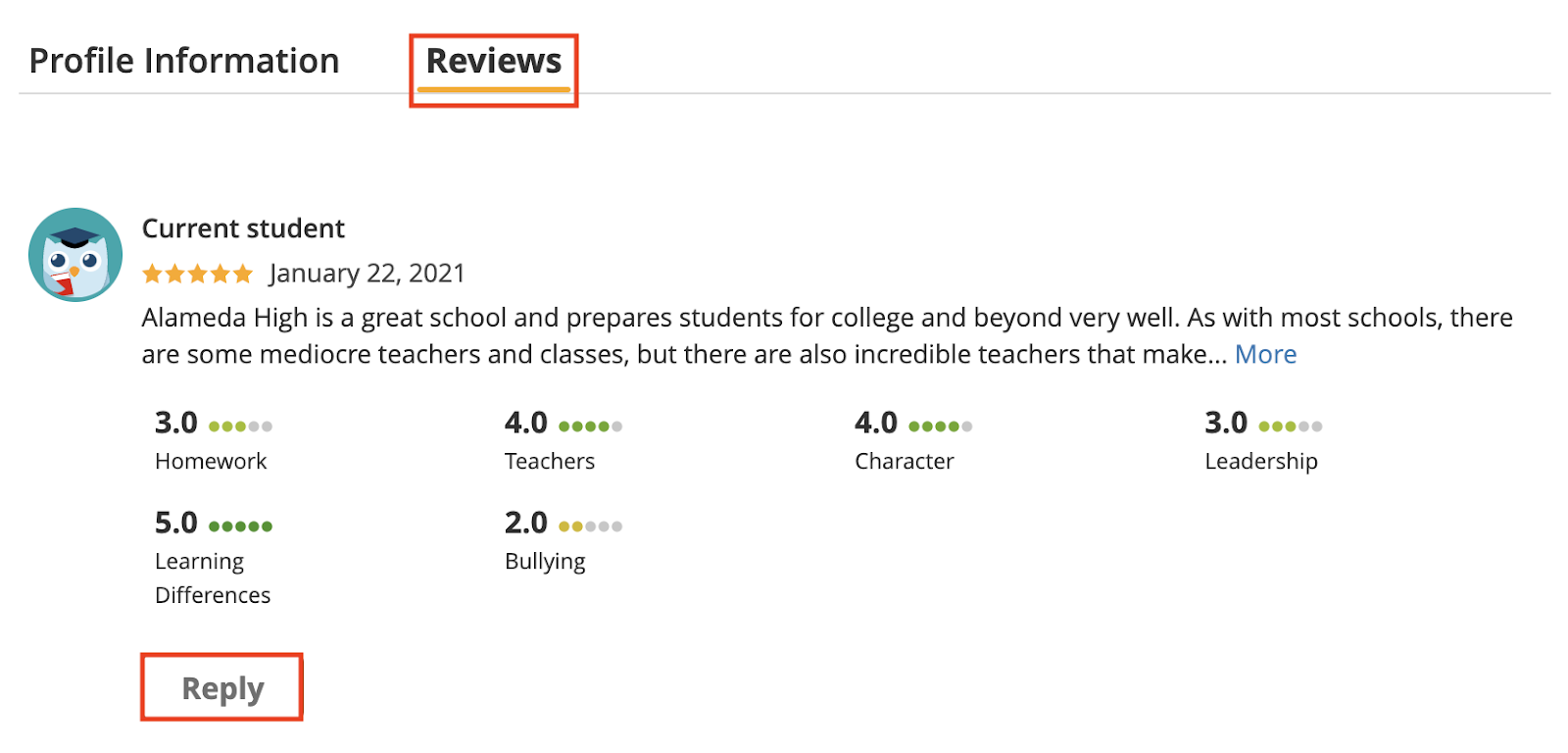Click the Current student reviewer name
The width and height of the screenshot is (1568, 753).
click(243, 228)
